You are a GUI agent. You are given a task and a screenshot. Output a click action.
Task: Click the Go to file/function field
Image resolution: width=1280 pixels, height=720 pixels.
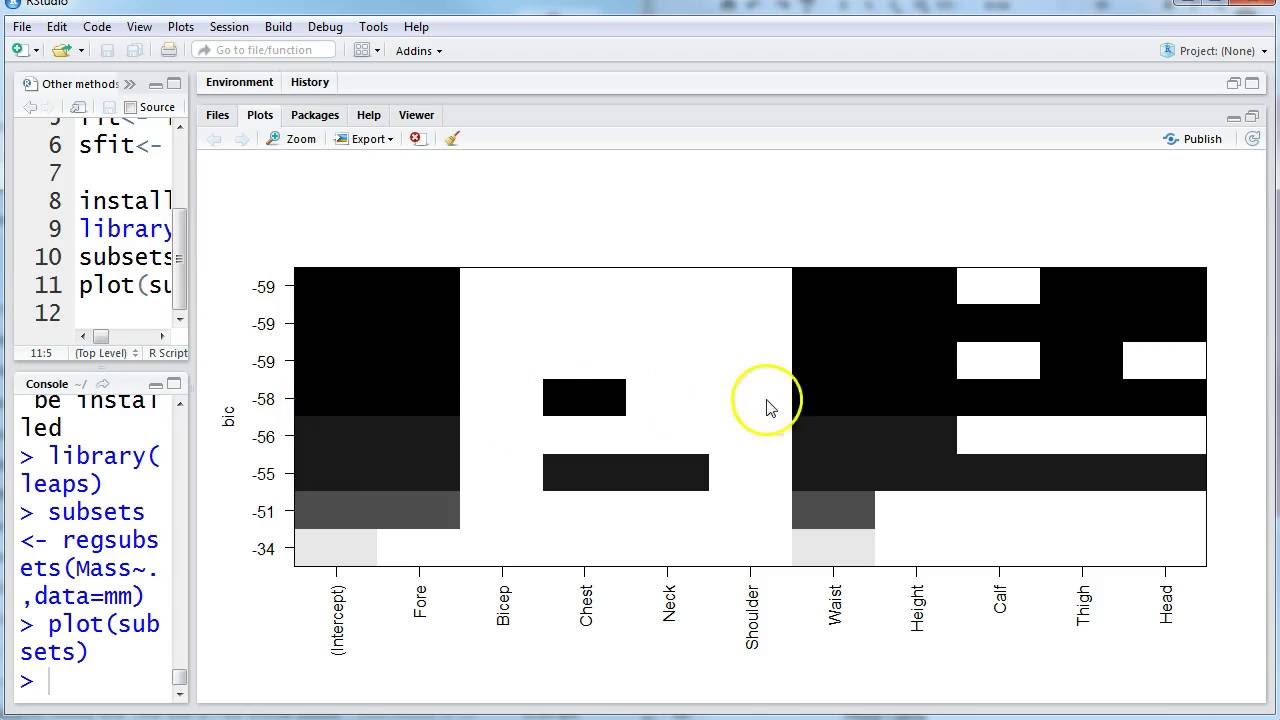(x=263, y=50)
